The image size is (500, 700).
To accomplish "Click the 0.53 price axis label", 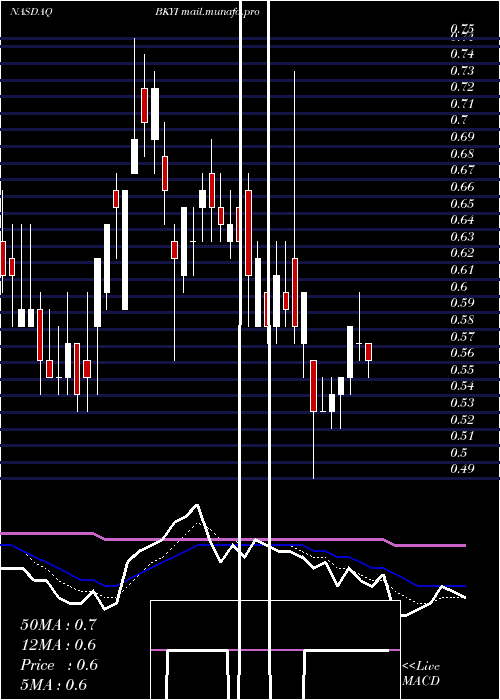I will pos(462,403).
